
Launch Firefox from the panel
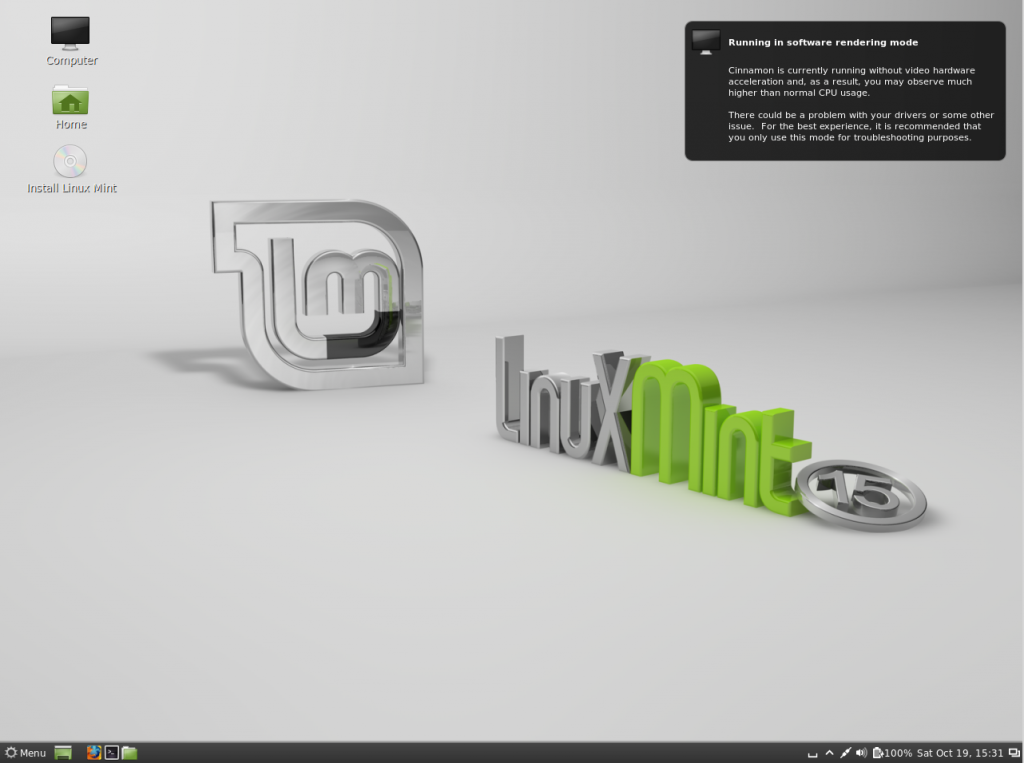94,753
